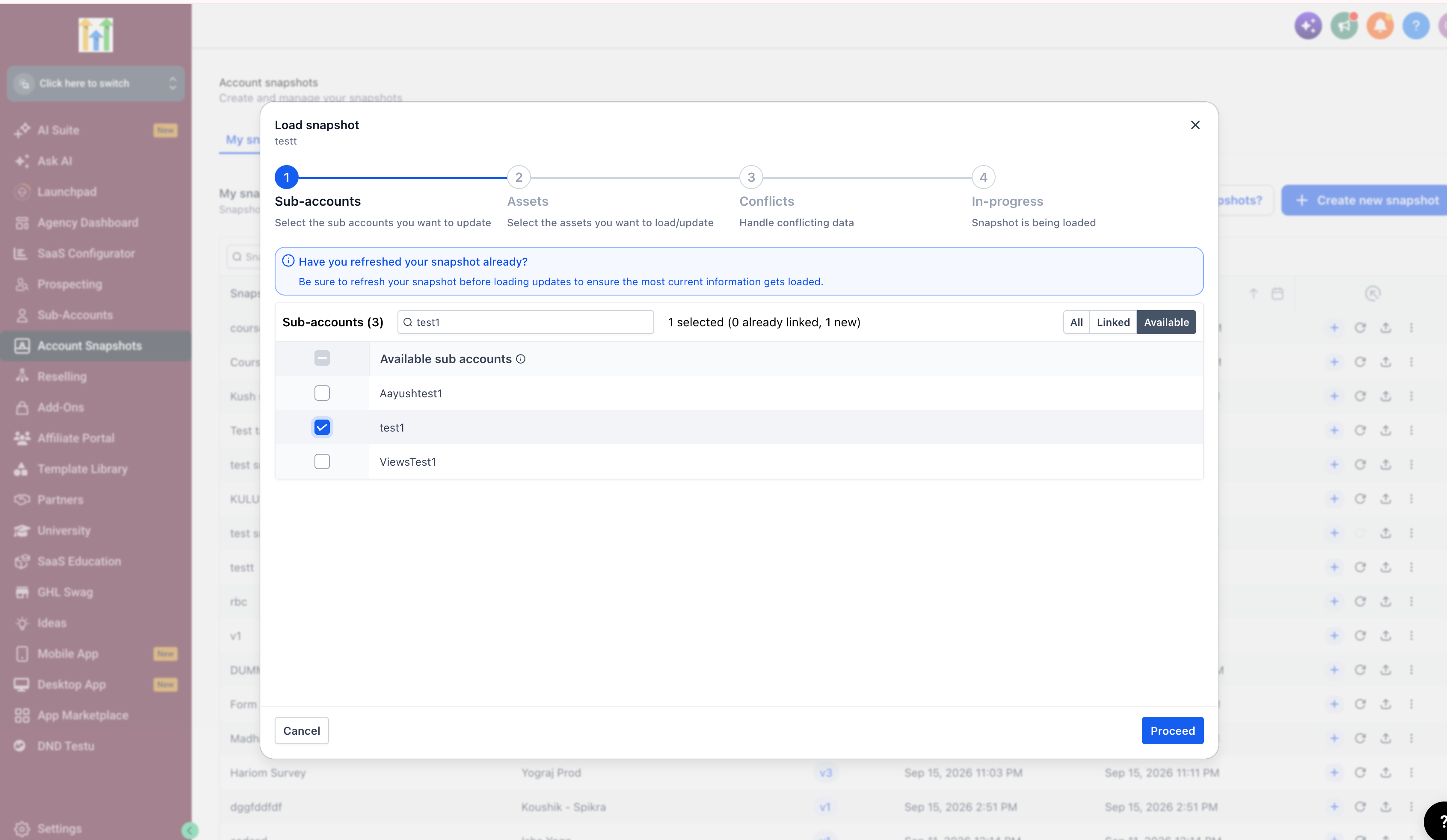The image size is (1447, 840).
Task: Click step 4 In-progress circle
Action: click(983, 177)
